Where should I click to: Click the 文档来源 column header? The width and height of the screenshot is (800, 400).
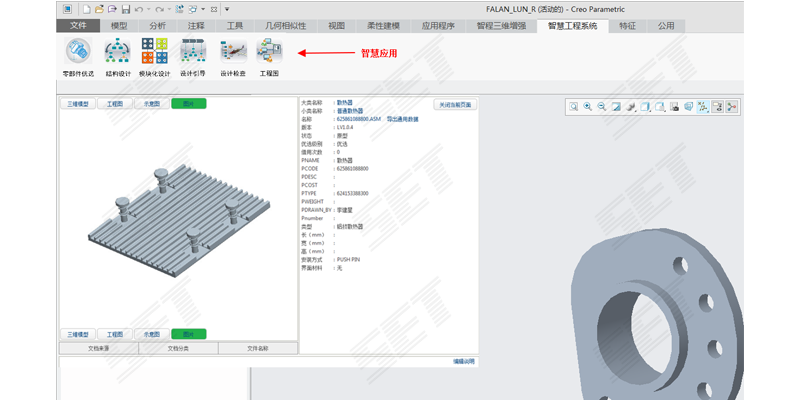click(x=98, y=348)
